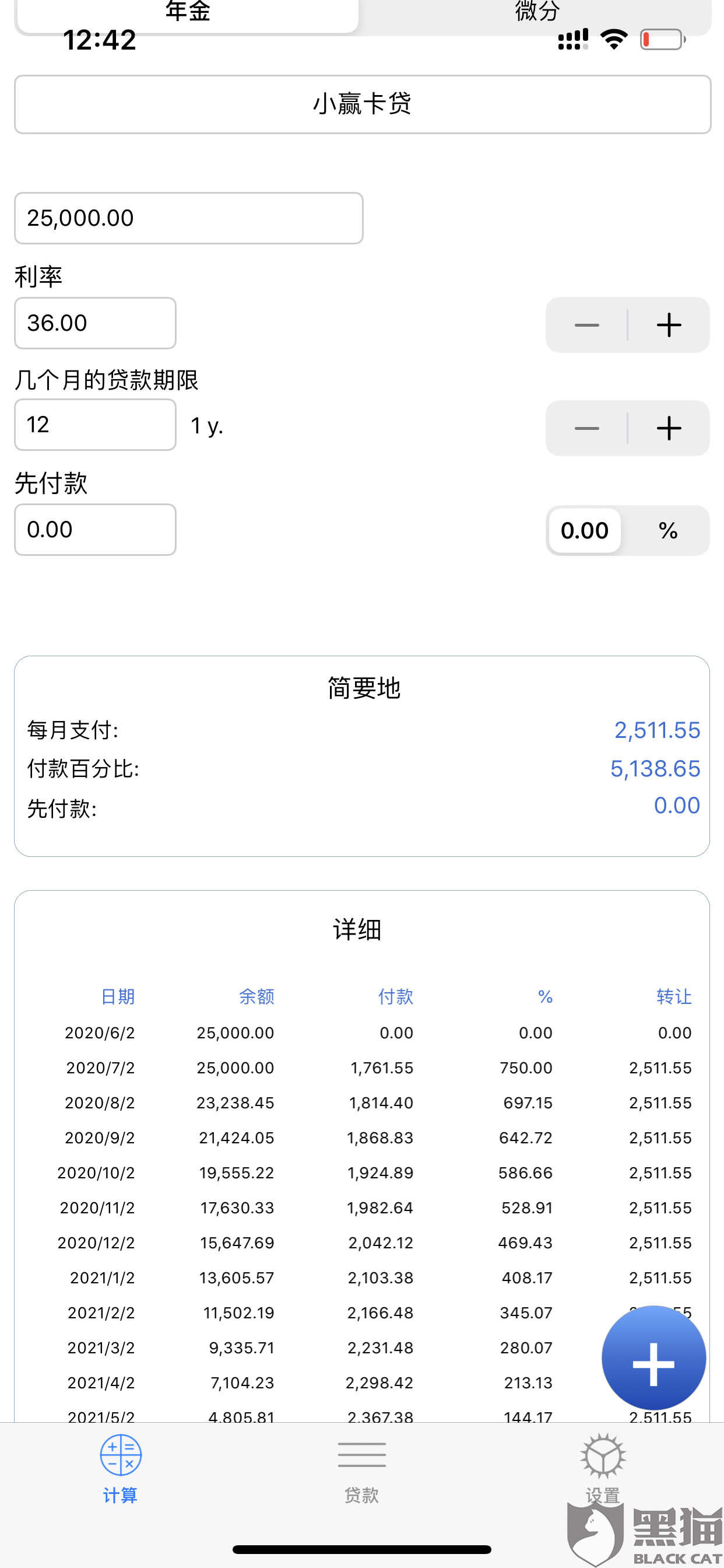The image size is (724, 1568).
Task: Select the 2020/7/2 schedule row date
Action: pyautogui.click(x=100, y=1067)
